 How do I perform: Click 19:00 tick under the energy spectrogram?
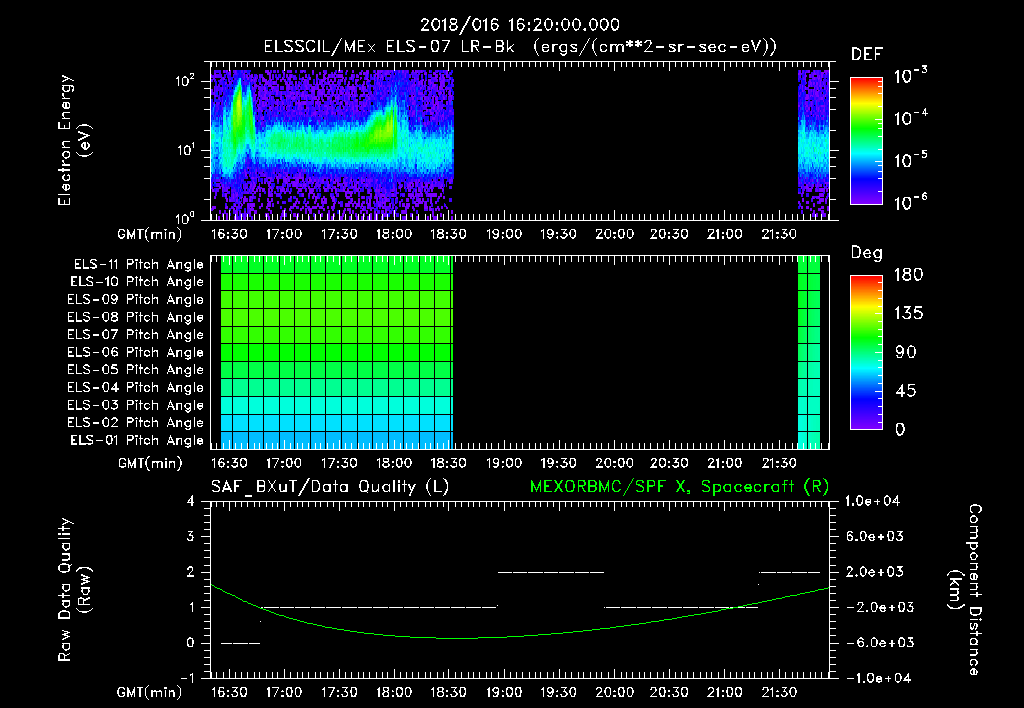point(504,234)
